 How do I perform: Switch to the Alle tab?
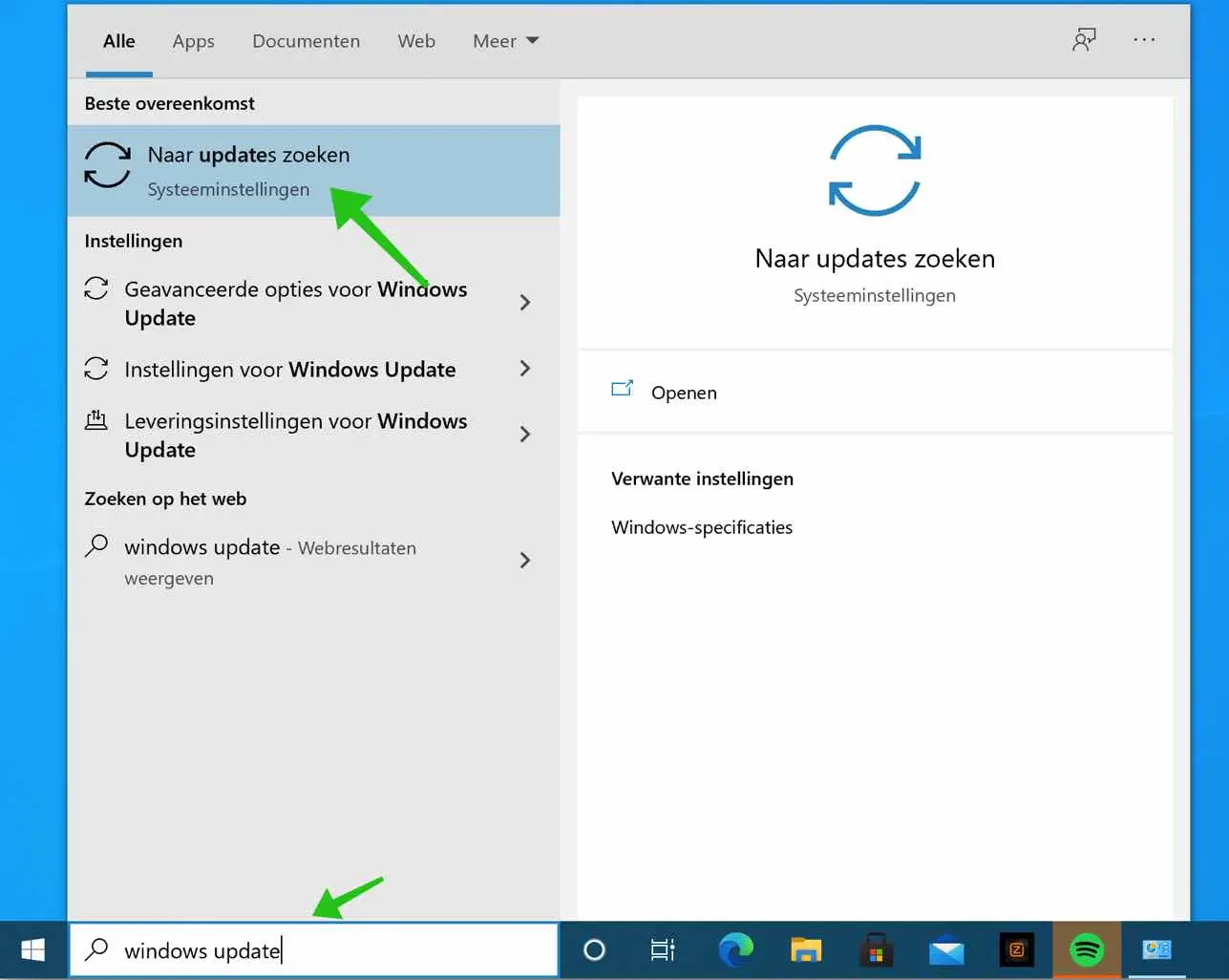pos(119,41)
